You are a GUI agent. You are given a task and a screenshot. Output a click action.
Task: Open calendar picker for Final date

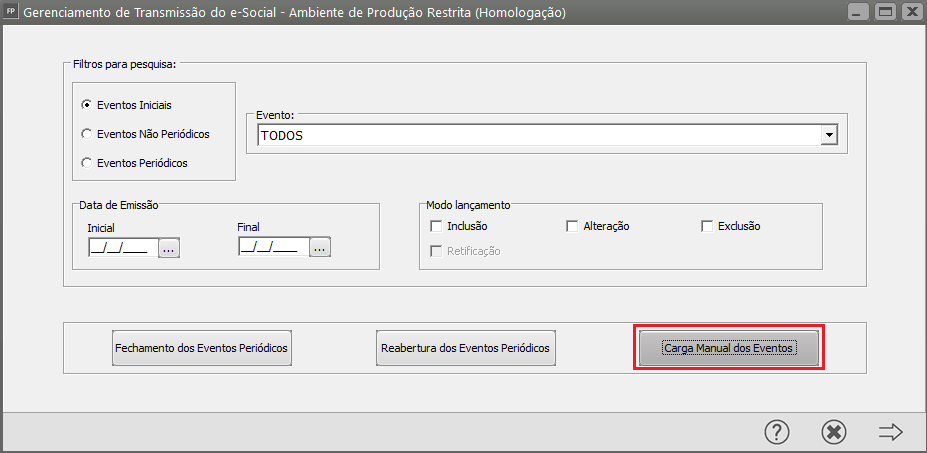pyautogui.click(x=319, y=248)
